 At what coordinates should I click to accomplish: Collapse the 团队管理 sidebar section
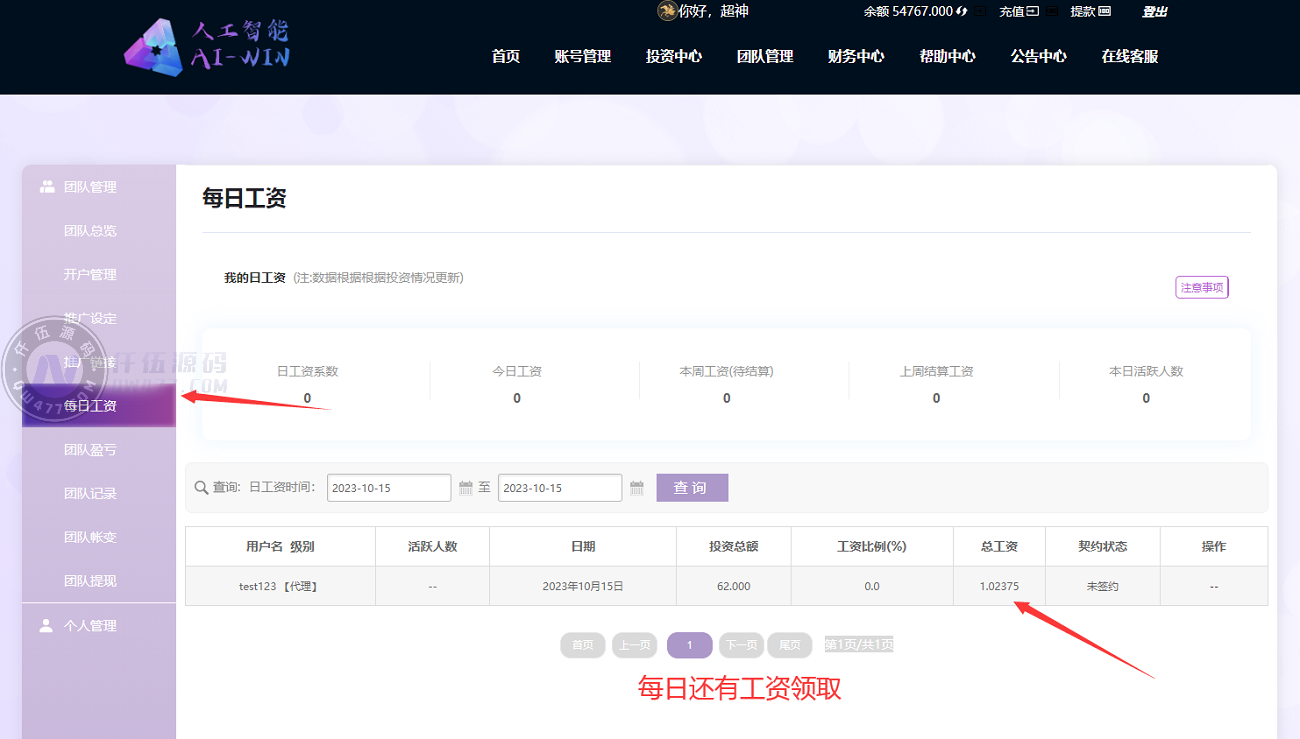pyautogui.click(x=90, y=187)
